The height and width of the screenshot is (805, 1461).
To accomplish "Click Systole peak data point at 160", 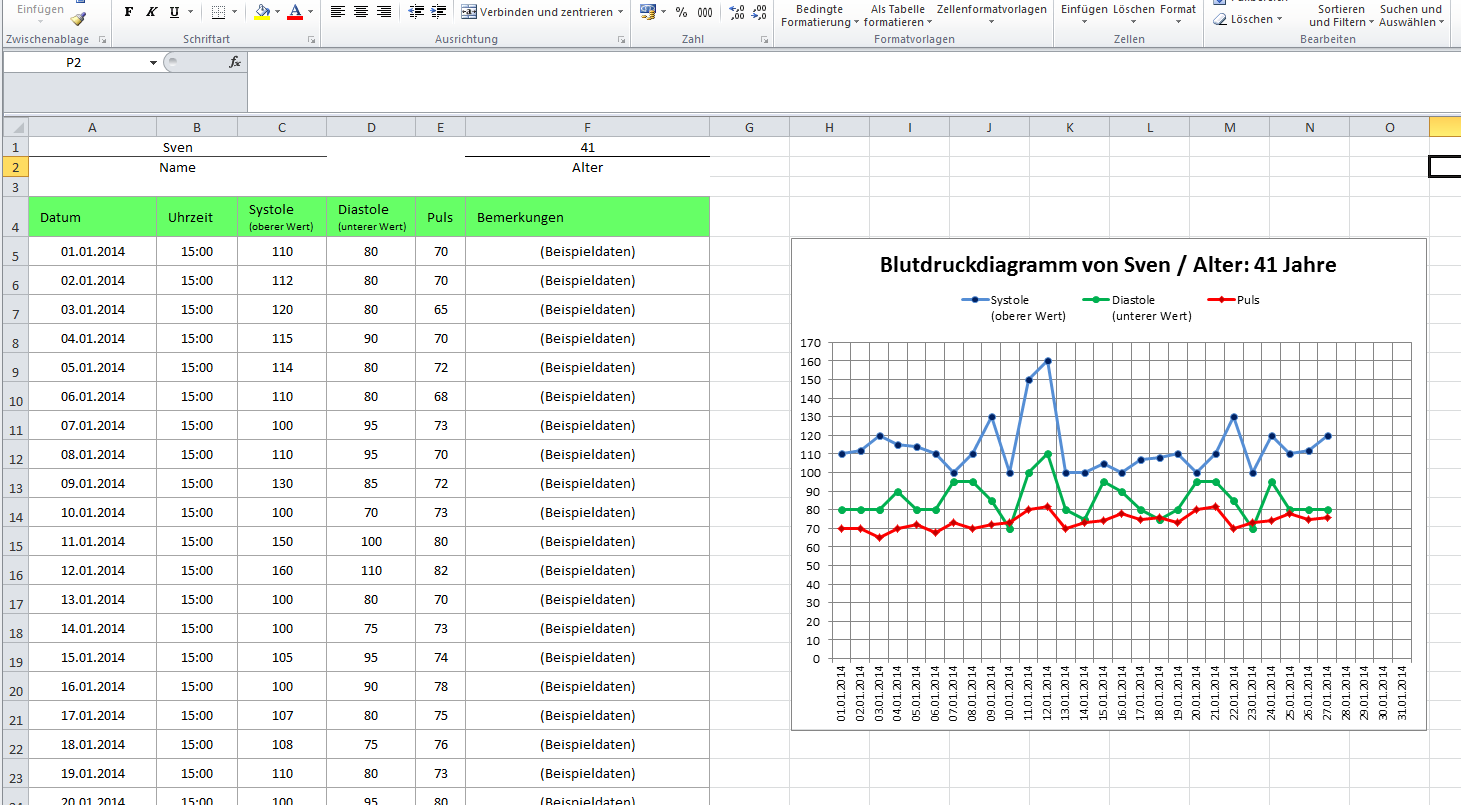I will click(x=1047, y=361).
